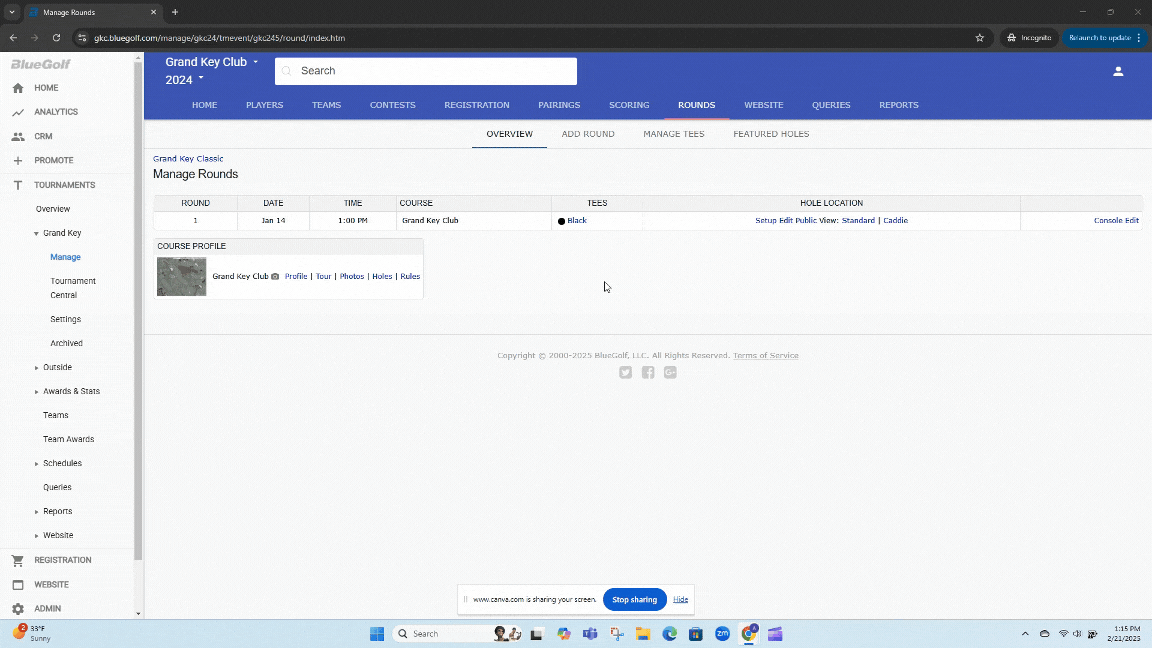Click the camera icon beside Grand Key Club
The height and width of the screenshot is (648, 1152).
276,276
